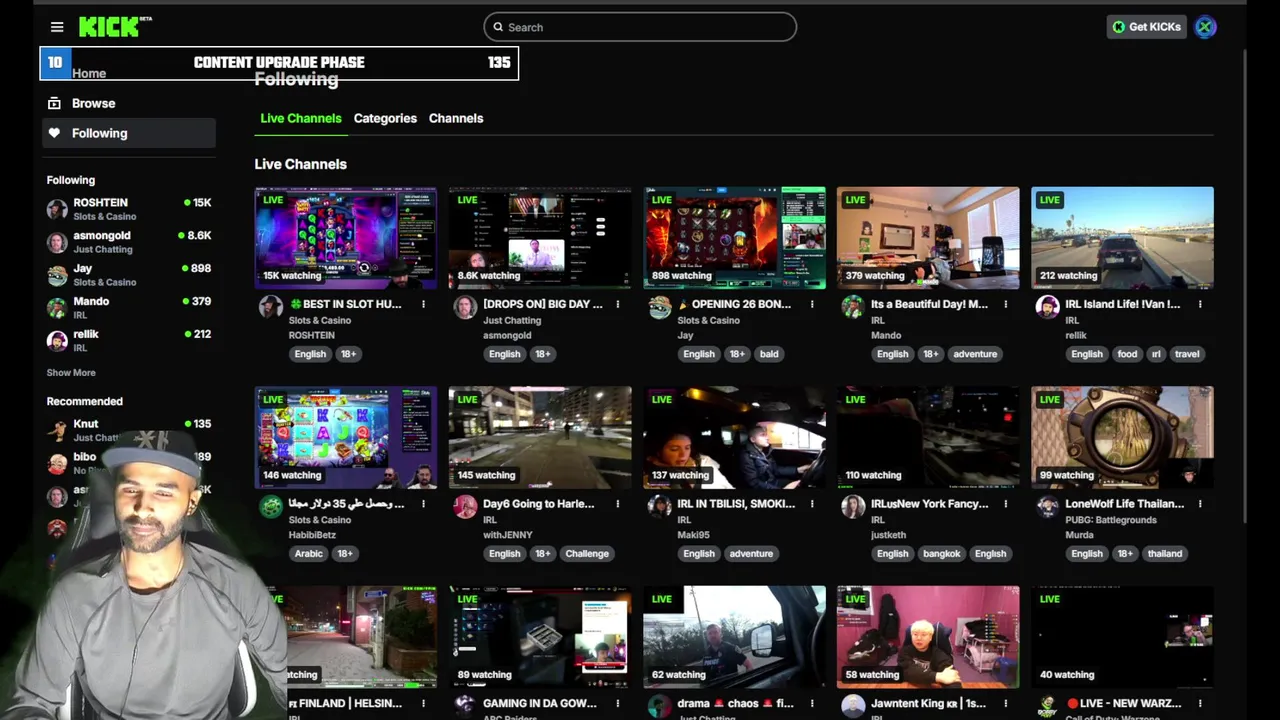
Task: Click the bangkok tag on justketh stream
Action: [941, 554]
